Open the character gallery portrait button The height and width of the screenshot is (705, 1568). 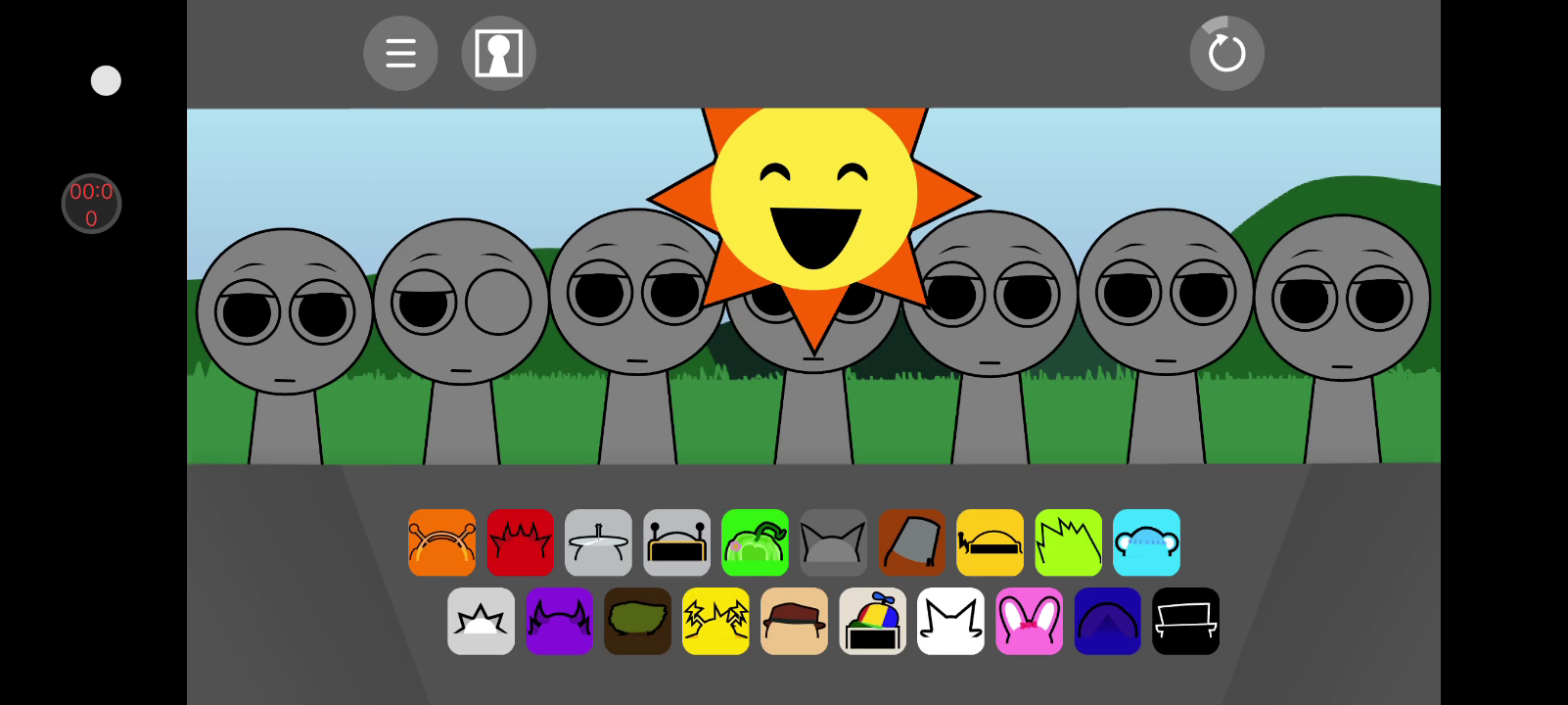pos(498,53)
